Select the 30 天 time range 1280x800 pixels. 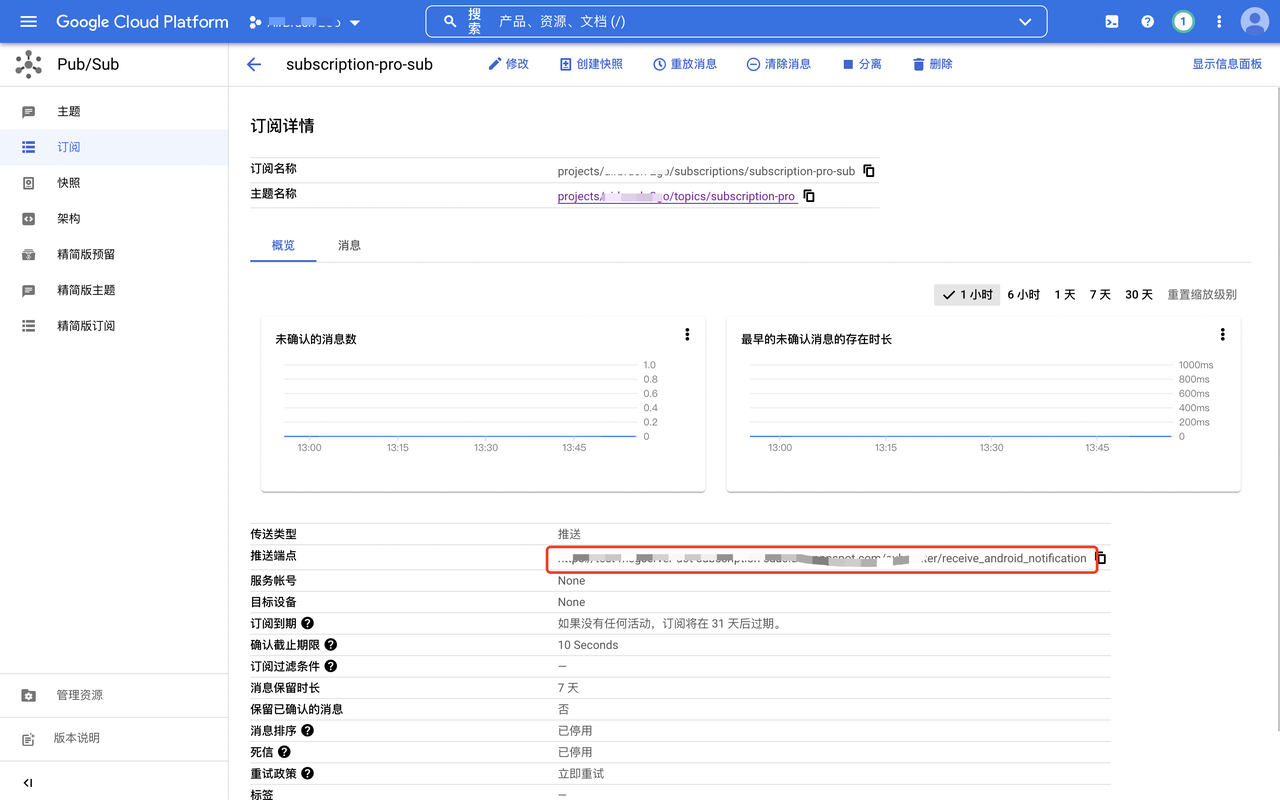(x=1138, y=295)
